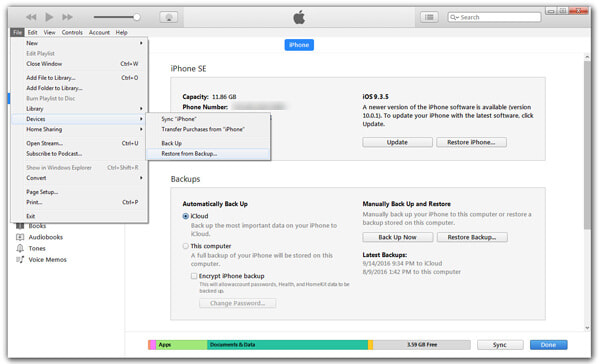Image resolution: width=600 pixels, height=364 pixels.
Task: Select Transfer Purchases from iPhone
Action: coord(208,129)
